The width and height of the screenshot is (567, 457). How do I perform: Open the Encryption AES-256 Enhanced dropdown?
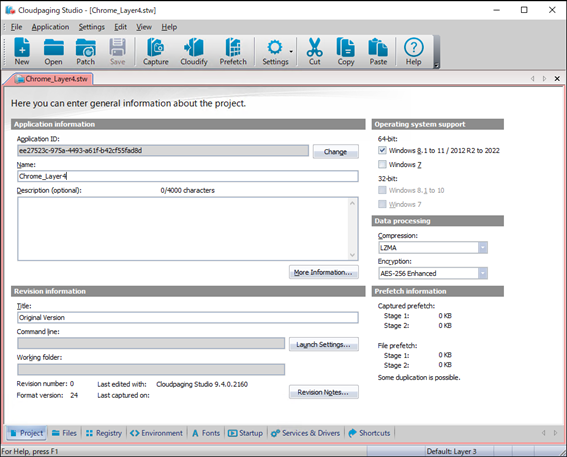coord(482,273)
